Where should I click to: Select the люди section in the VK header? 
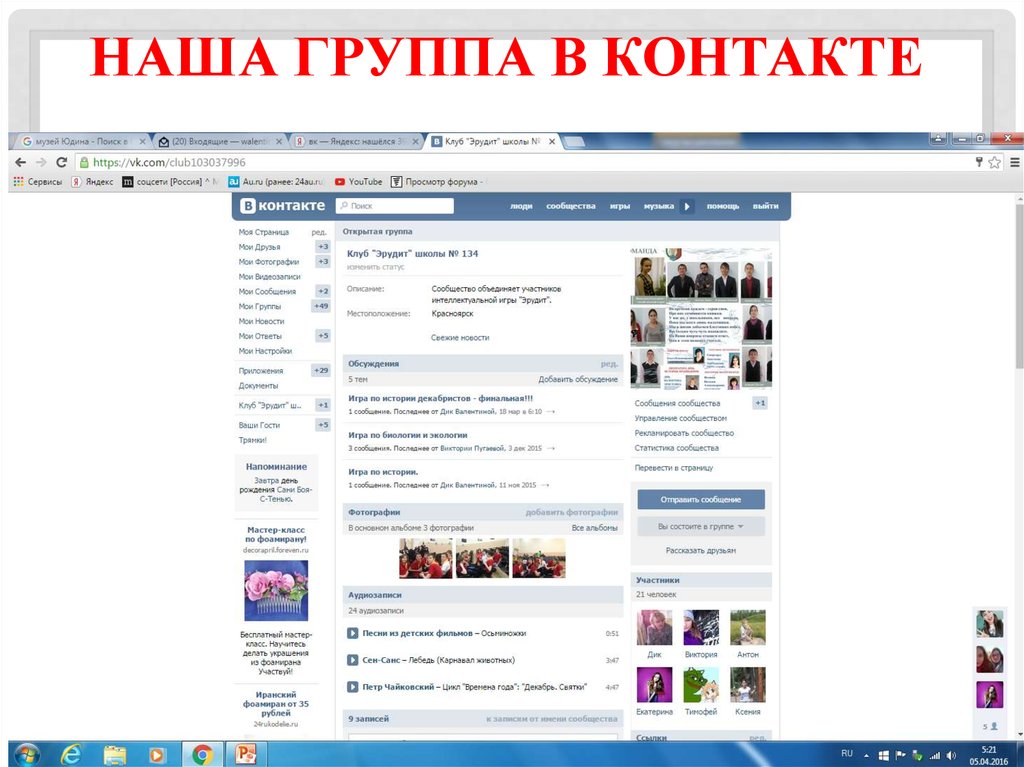[x=521, y=205]
